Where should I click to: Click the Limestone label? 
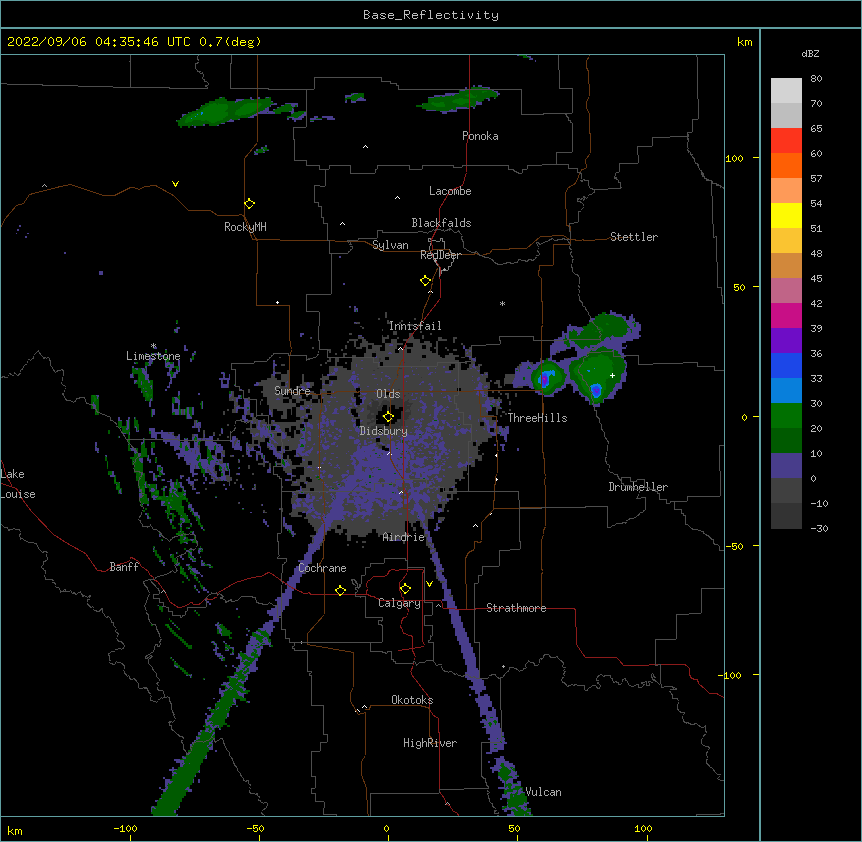pyautogui.click(x=153, y=356)
